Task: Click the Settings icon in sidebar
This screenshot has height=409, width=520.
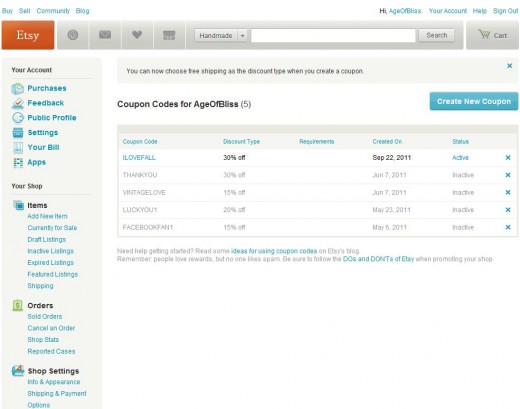Action: coord(18,132)
